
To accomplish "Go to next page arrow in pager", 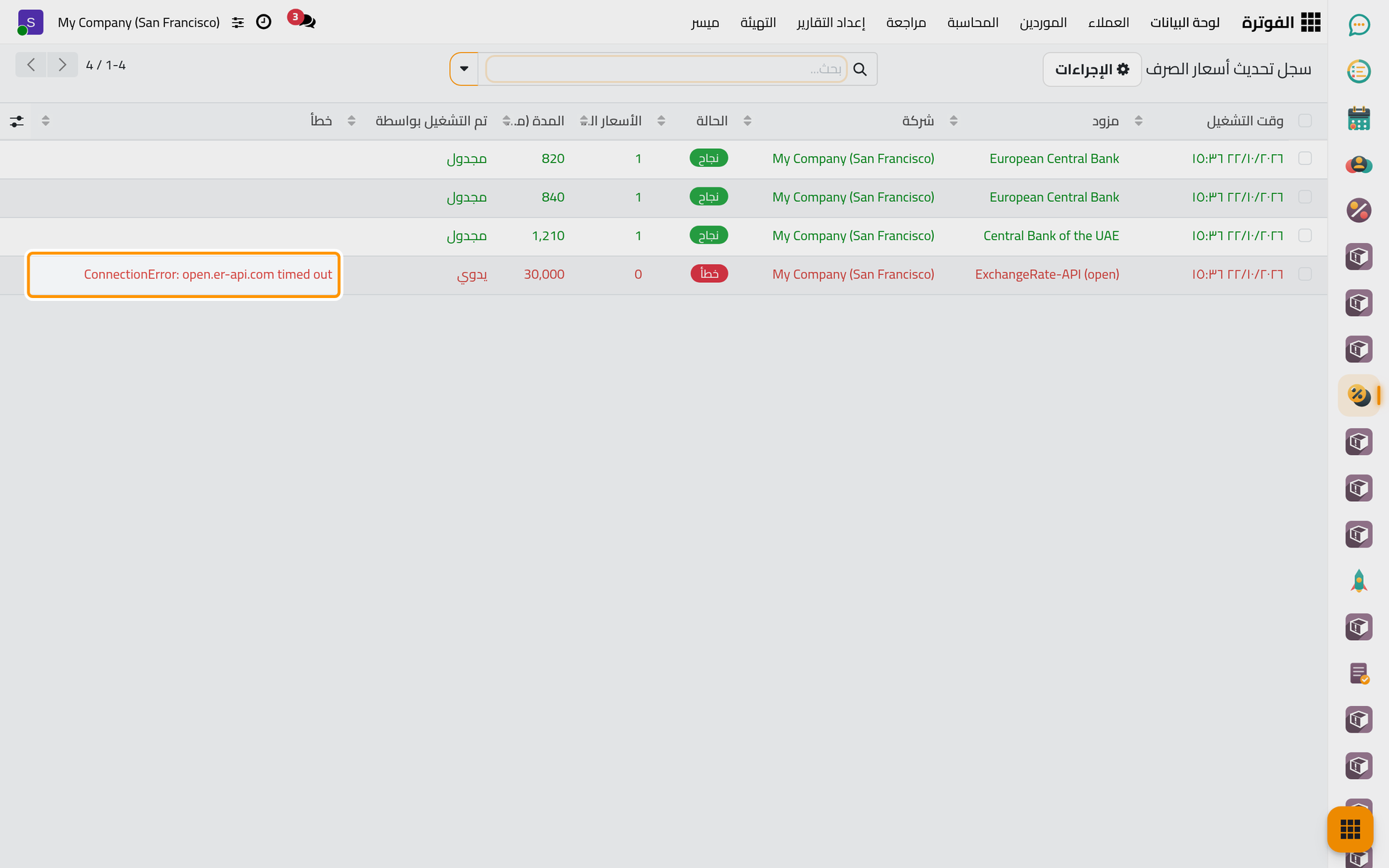I will [62, 65].
